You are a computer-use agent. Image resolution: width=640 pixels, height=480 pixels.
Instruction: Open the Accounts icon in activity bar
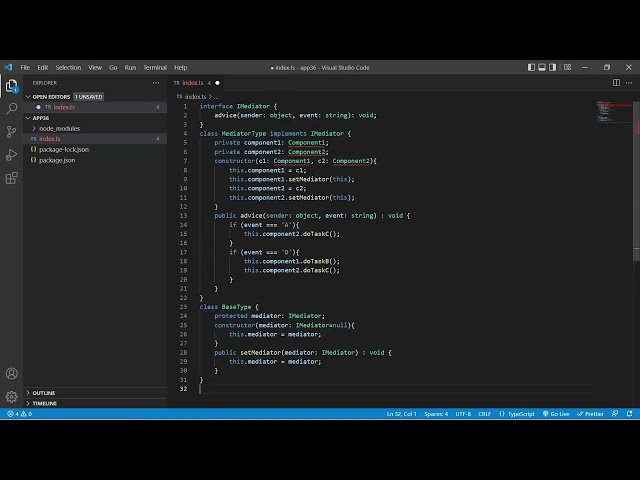[11, 373]
